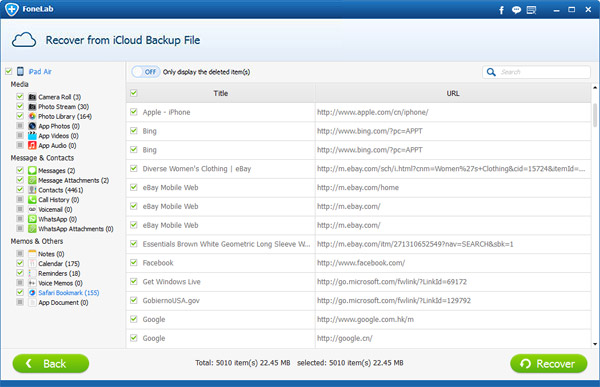
Task: Click the green Back button
Action: [x=51, y=363]
